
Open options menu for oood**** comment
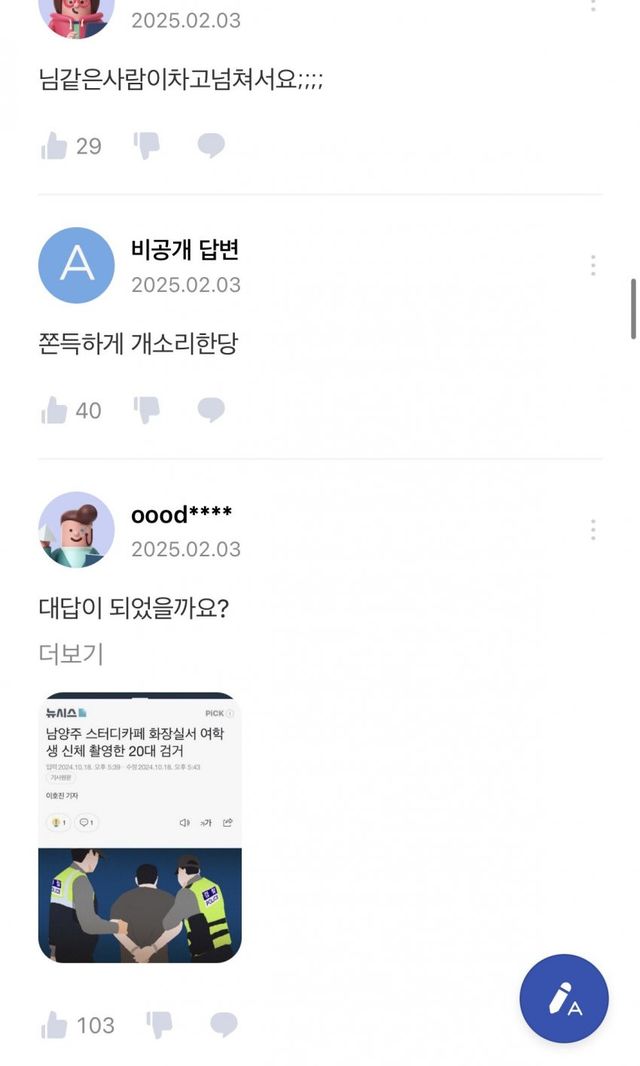pos(593,529)
